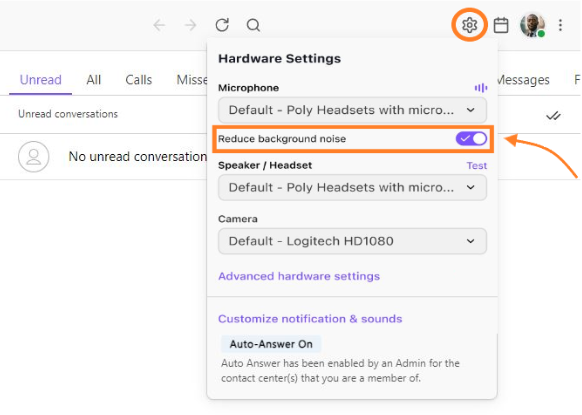Click the microphone level indicator icon
Screen dimensions: 582x415
[x=481, y=88]
